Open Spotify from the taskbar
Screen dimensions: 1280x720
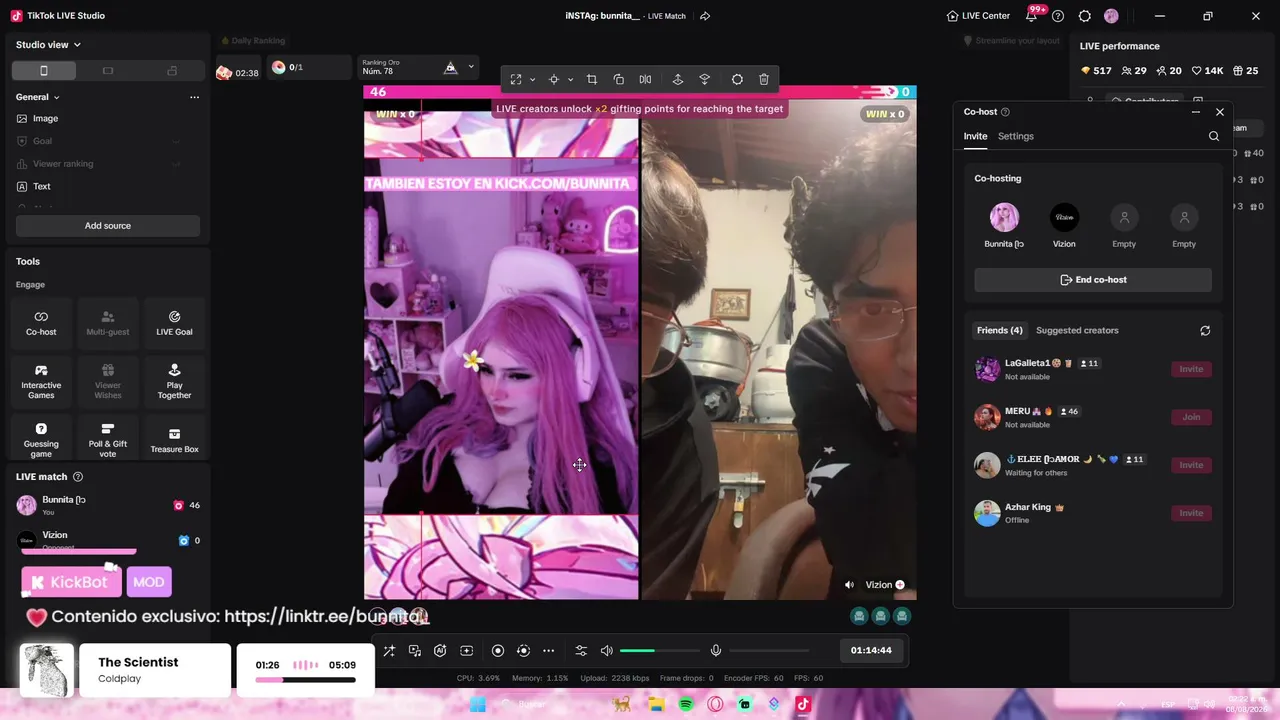point(686,704)
